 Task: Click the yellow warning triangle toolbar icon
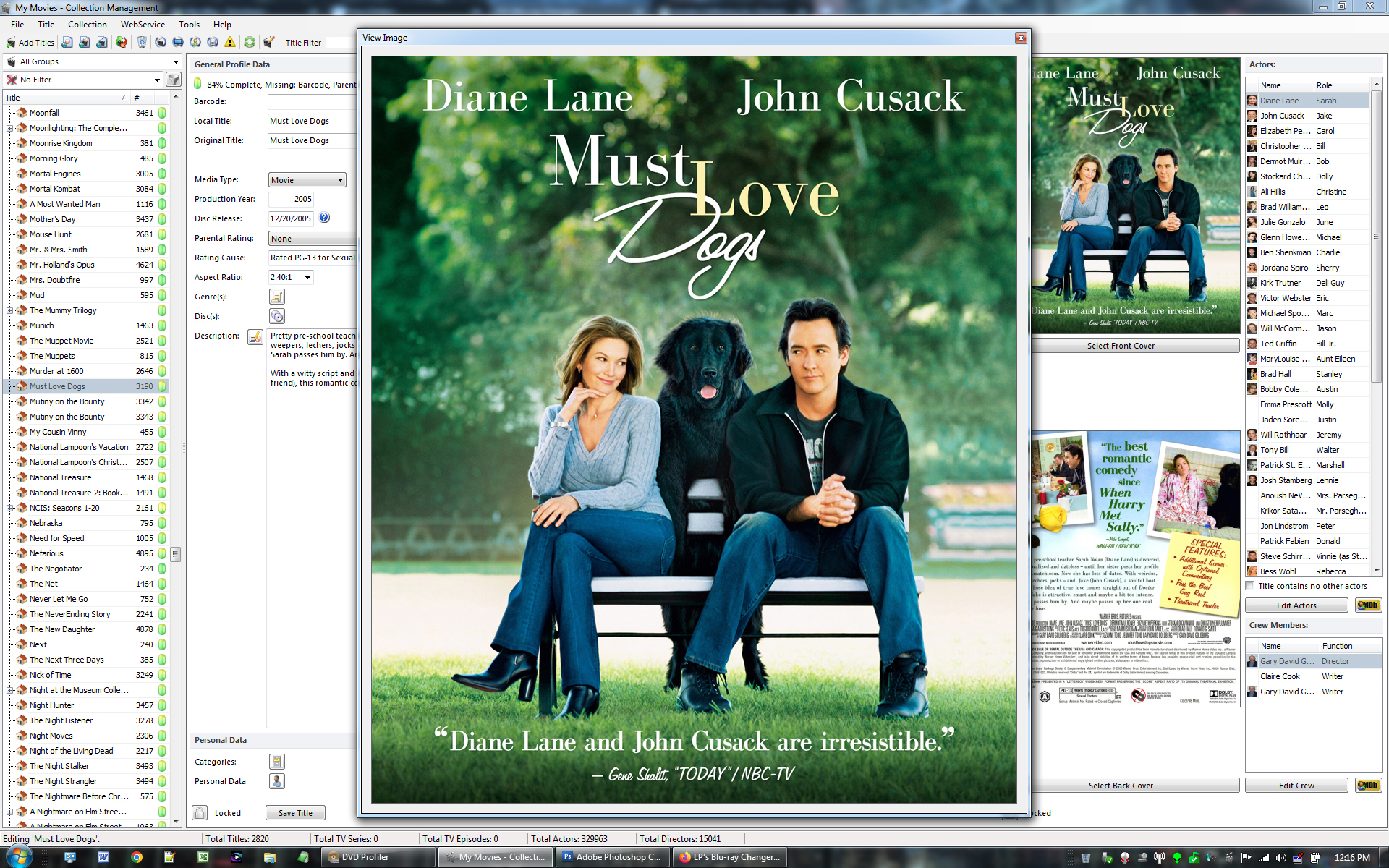230,43
